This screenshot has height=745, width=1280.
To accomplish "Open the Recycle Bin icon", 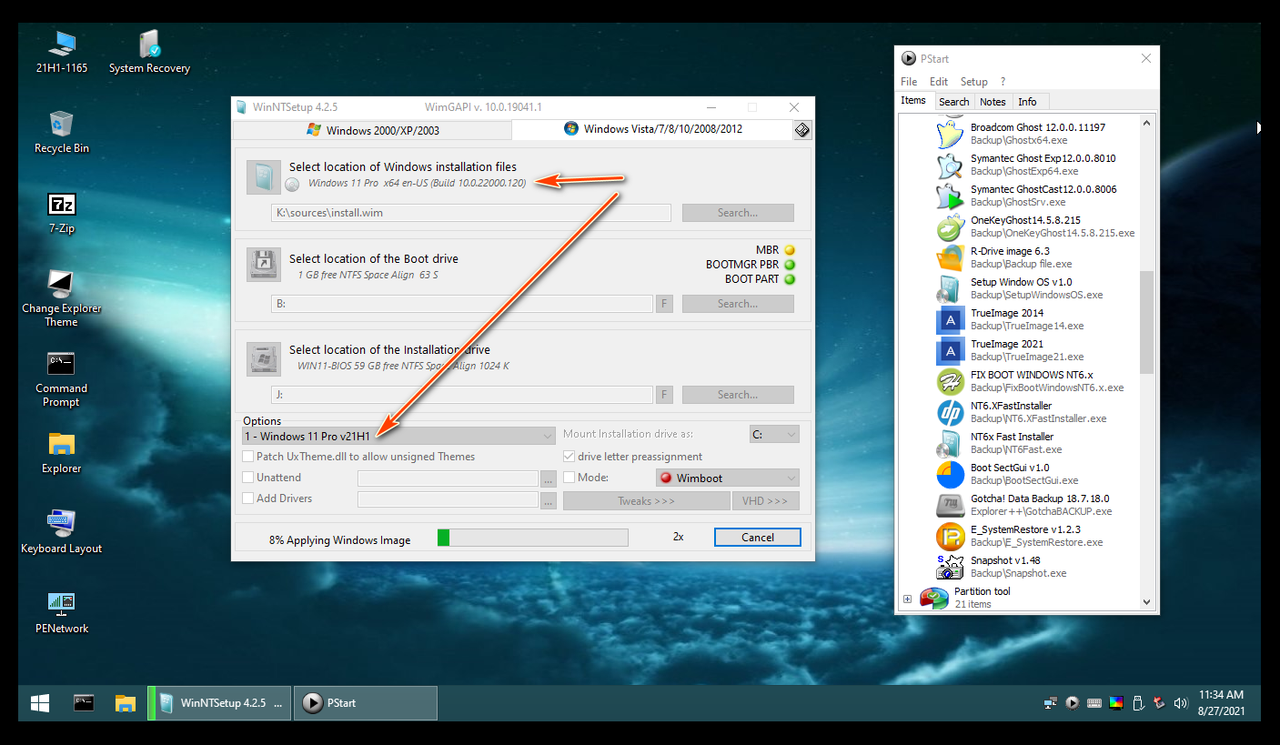I will (x=62, y=131).
